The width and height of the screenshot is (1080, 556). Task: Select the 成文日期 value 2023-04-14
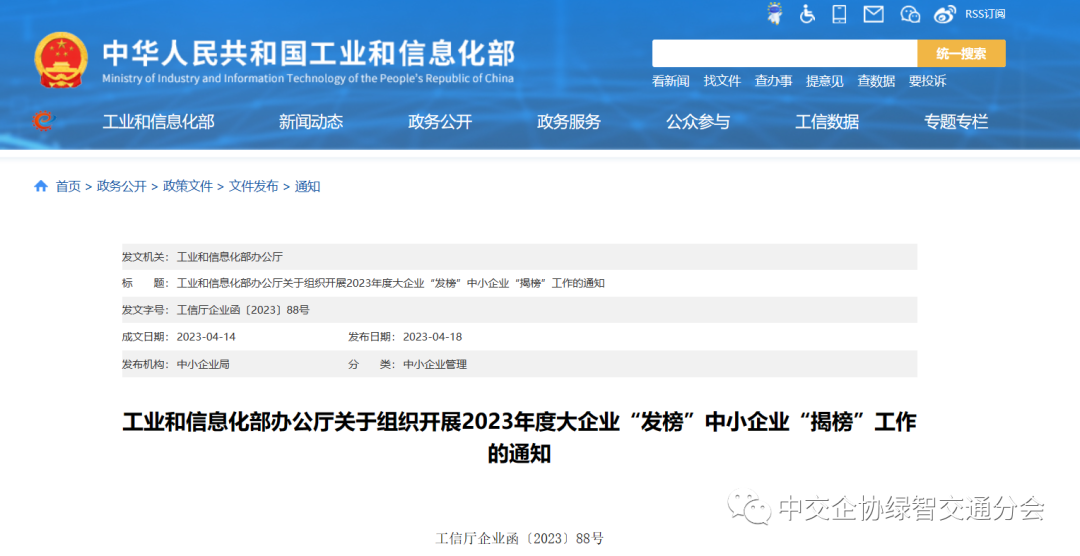[206, 337]
